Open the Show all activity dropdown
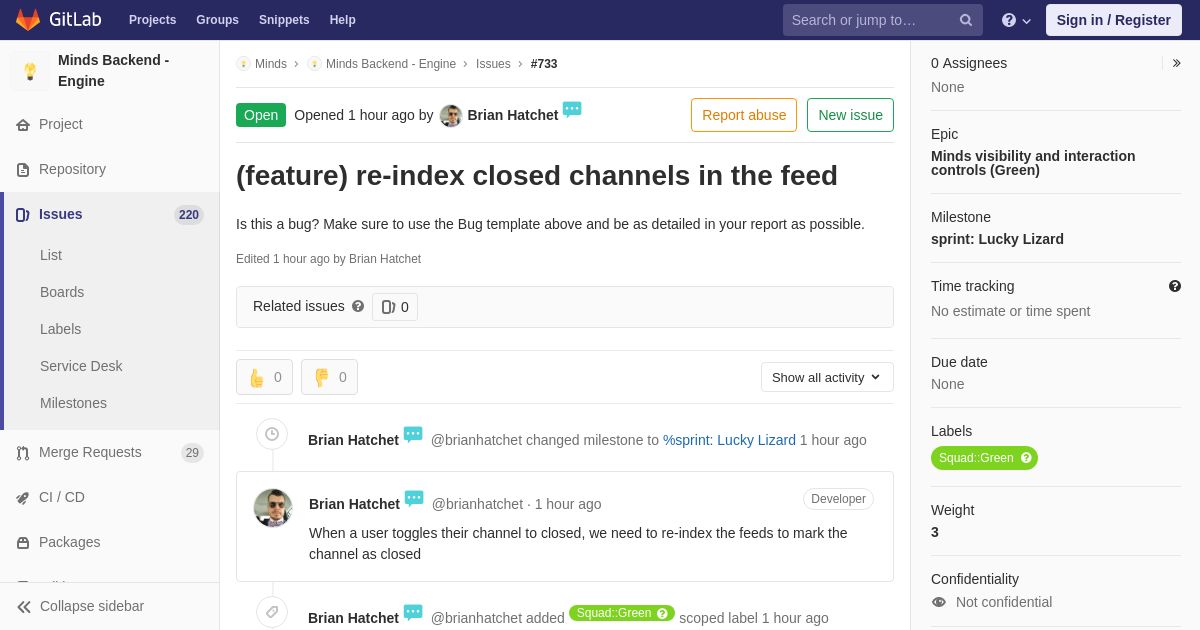Screen dimensions: 1200x630 (827, 377)
